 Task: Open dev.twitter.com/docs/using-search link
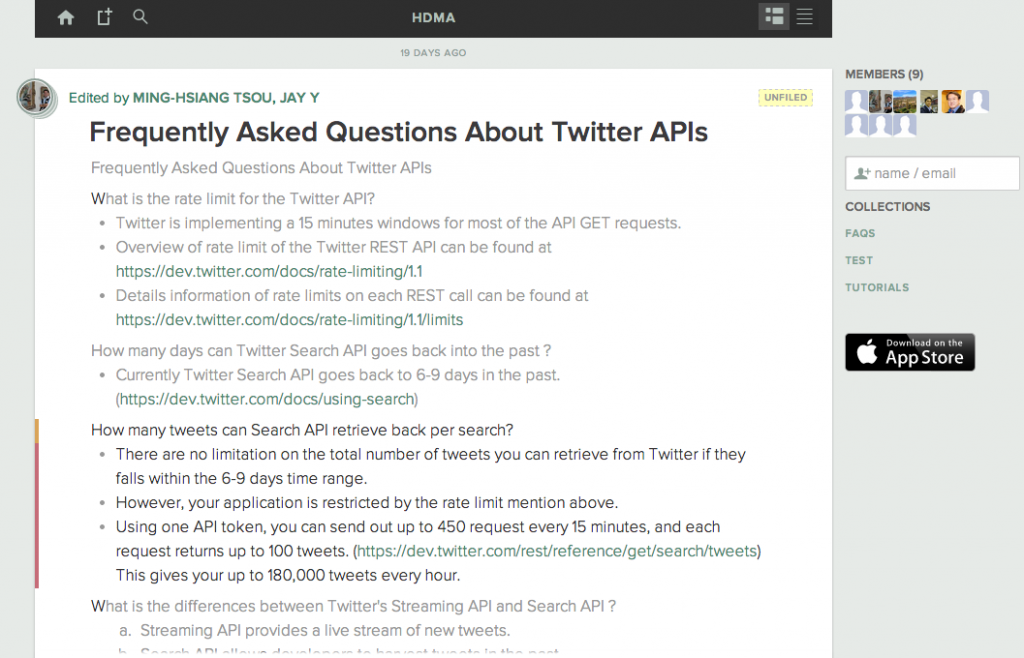click(267, 399)
